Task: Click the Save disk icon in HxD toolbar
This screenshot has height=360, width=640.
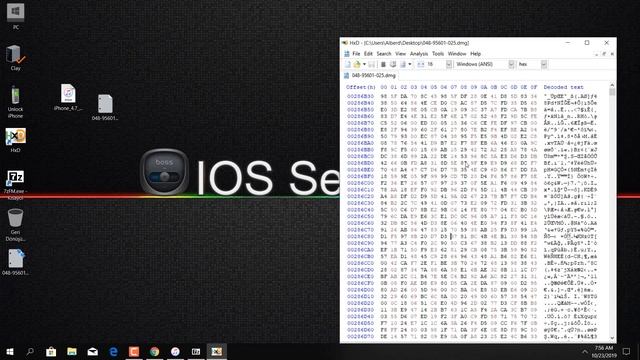Action: [x=371, y=64]
